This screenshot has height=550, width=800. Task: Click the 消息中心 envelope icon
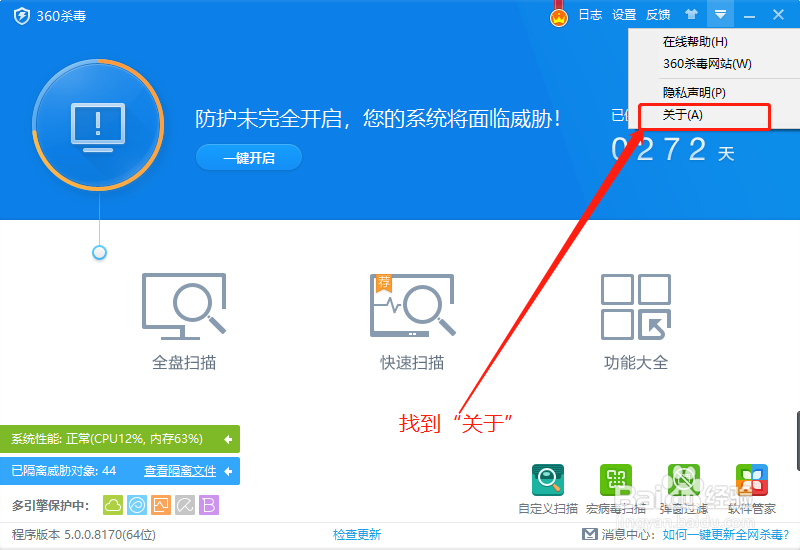[590, 534]
